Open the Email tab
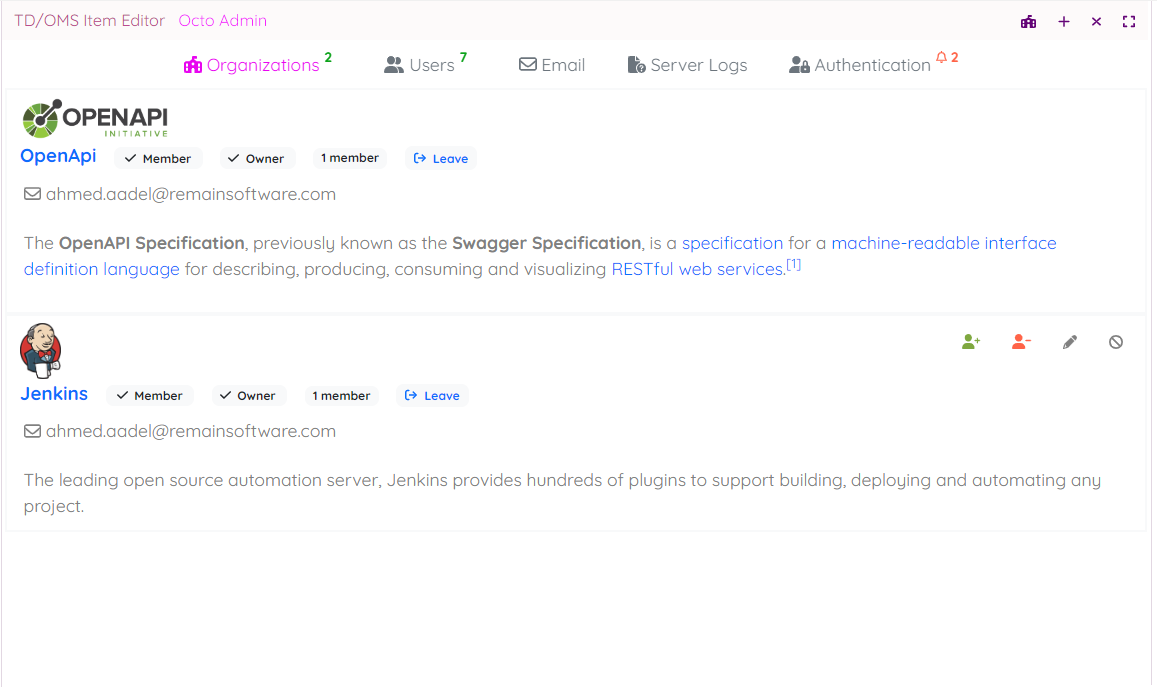The width and height of the screenshot is (1157, 687). point(552,65)
